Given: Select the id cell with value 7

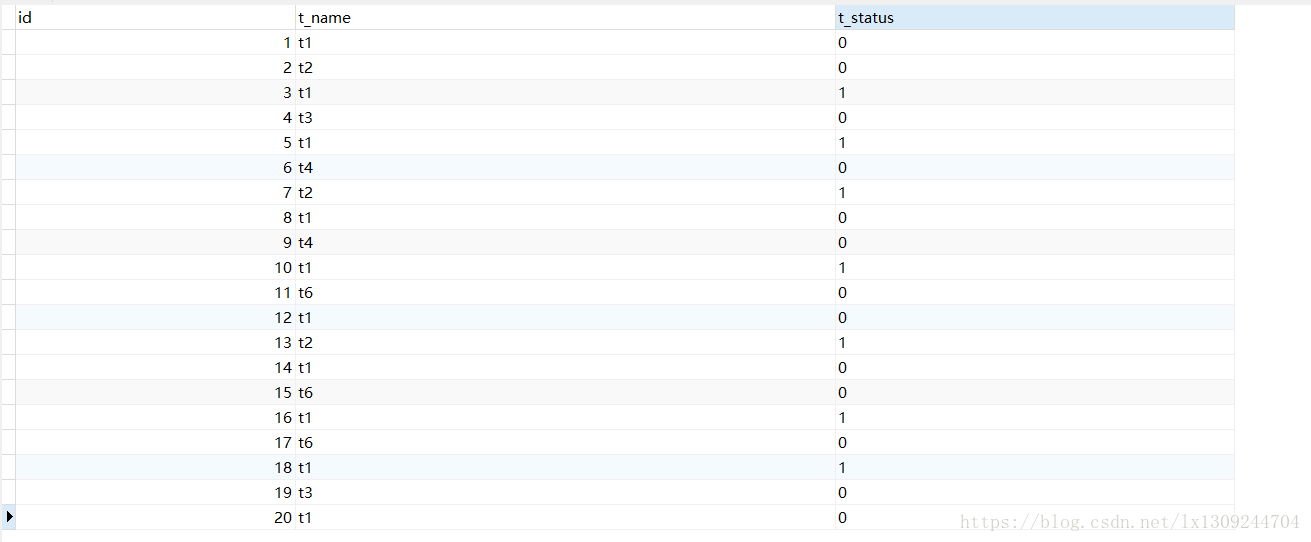Looking at the screenshot, I should (155, 193).
